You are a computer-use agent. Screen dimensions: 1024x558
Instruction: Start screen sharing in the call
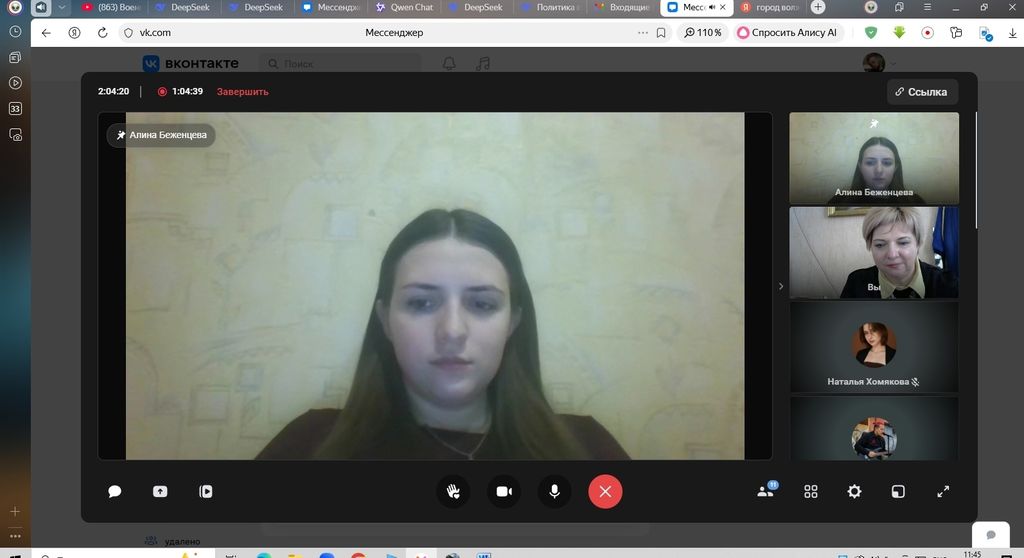coord(160,491)
